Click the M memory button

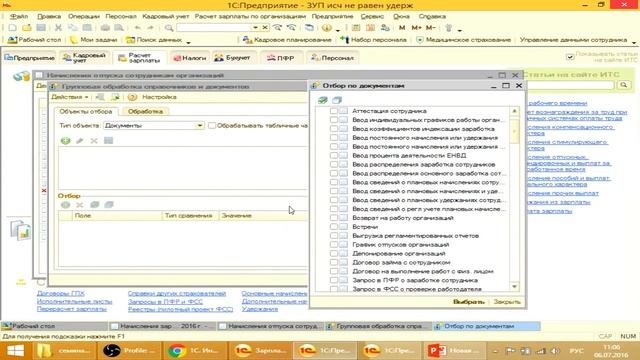point(402,28)
